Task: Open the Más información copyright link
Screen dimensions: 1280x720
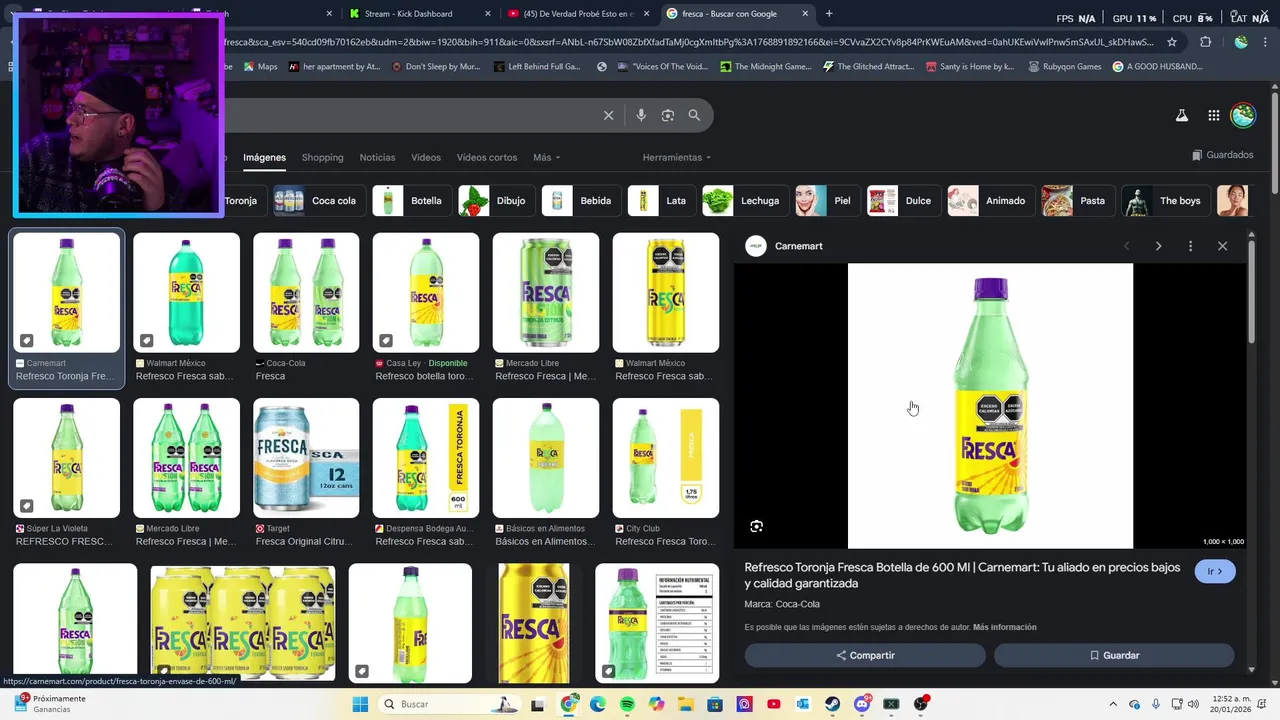Action: (1004, 627)
